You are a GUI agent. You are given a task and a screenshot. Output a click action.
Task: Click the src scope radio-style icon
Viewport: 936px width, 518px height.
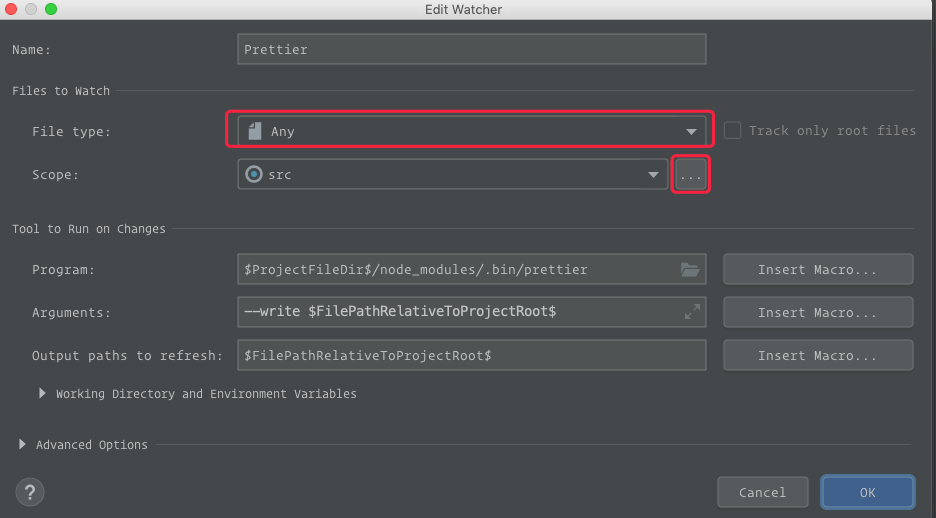point(254,174)
